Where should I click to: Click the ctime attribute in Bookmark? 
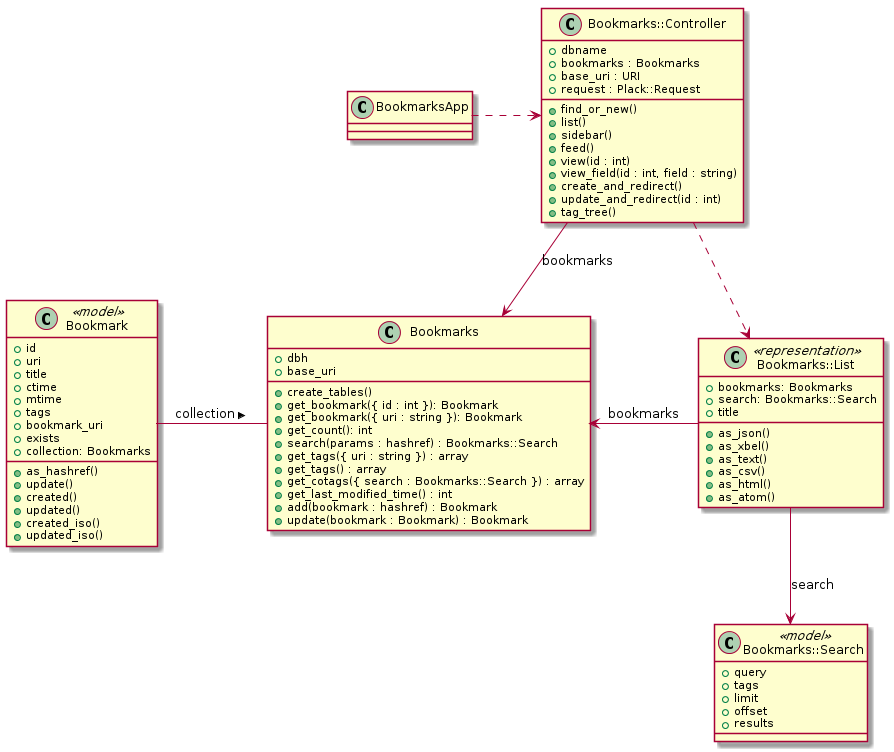pyautogui.click(x=41, y=387)
